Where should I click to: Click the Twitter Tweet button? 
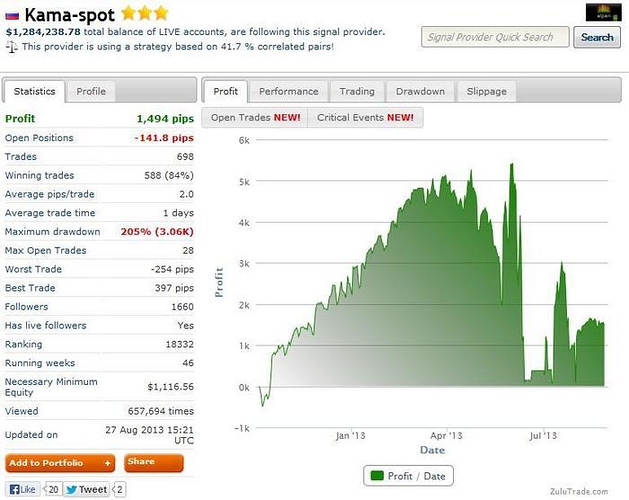pos(86,489)
